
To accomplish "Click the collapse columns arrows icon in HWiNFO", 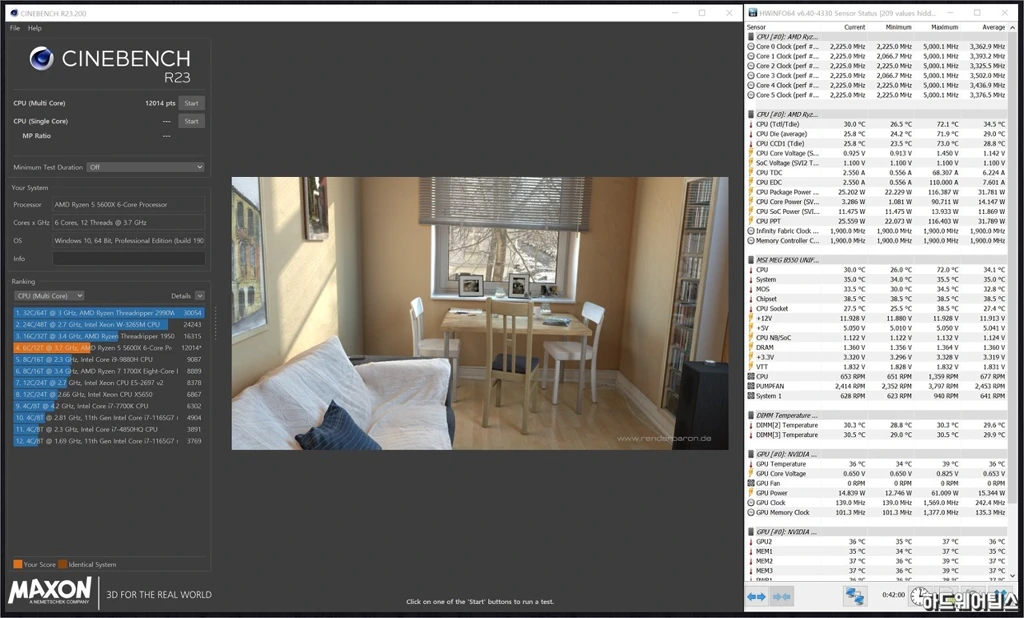I will tap(781, 596).
